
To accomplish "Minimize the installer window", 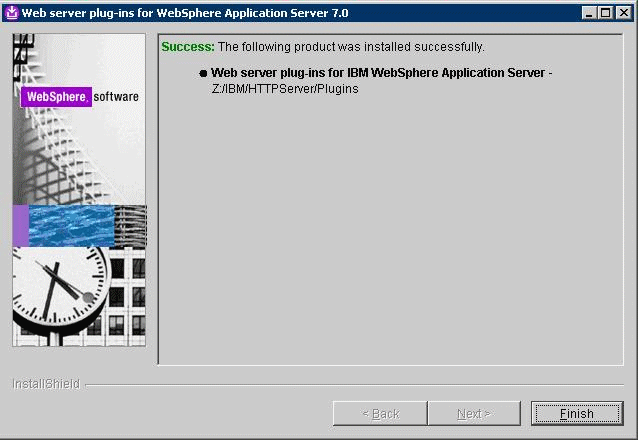I will [588, 13].
